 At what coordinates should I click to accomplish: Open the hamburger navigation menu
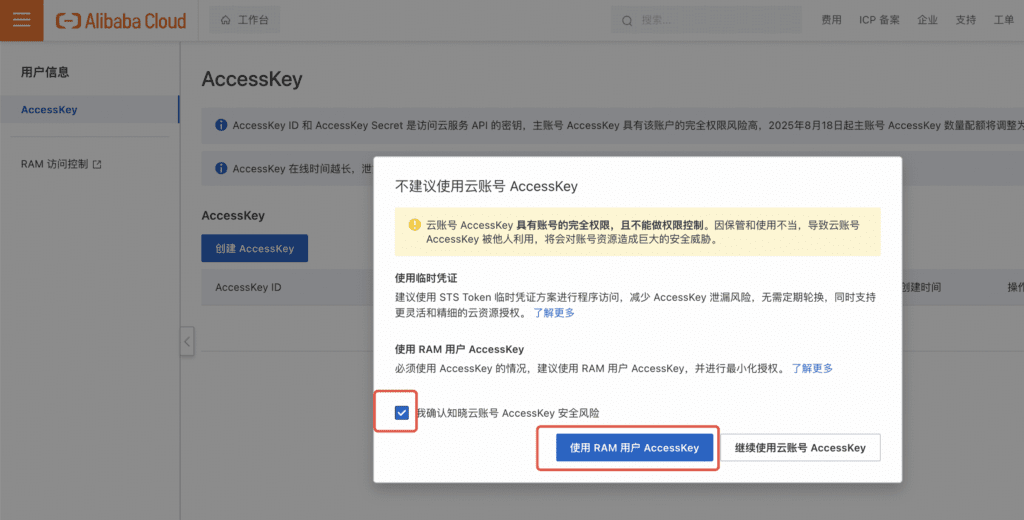pos(22,20)
